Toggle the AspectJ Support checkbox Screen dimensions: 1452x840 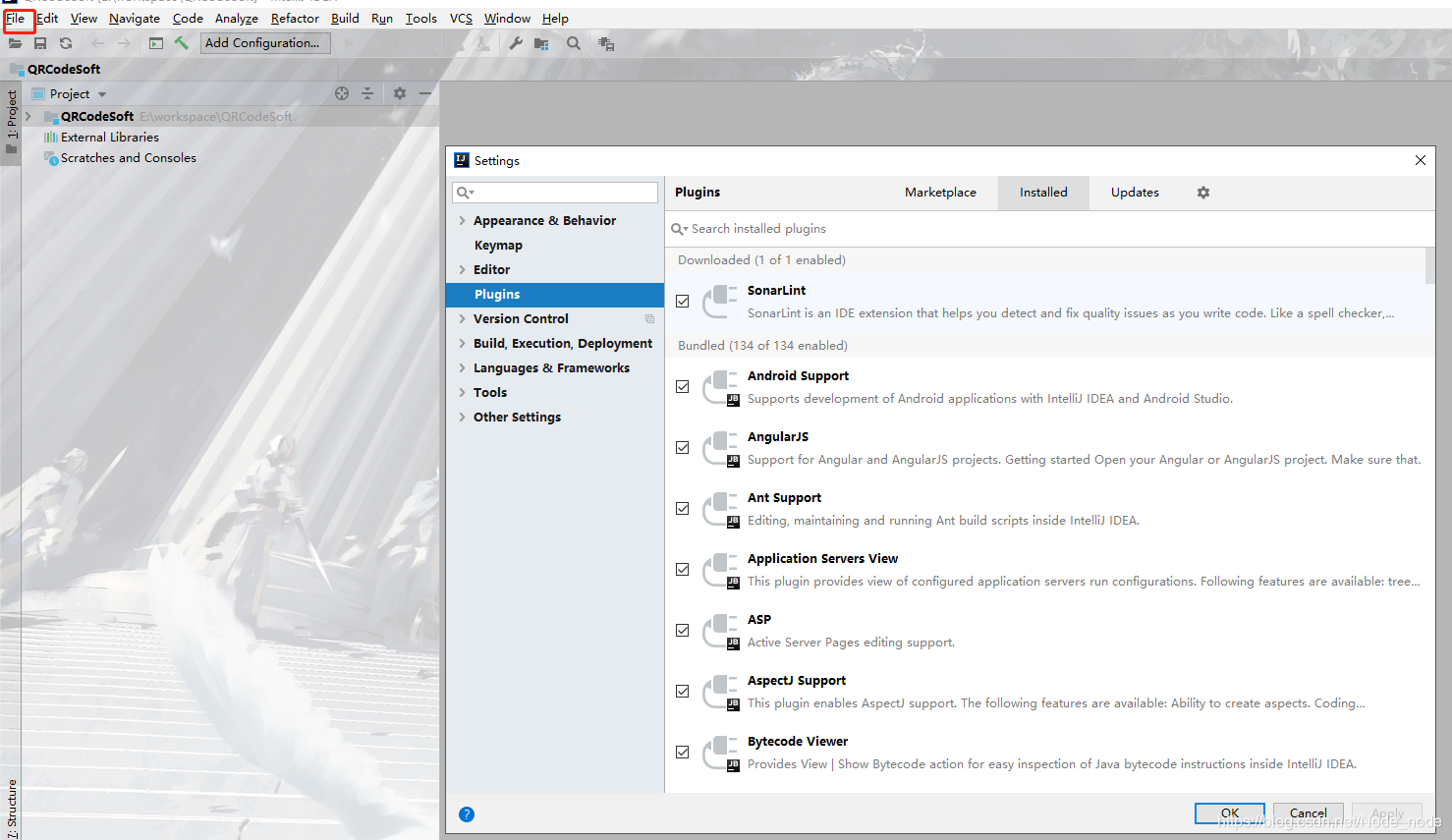coord(683,692)
